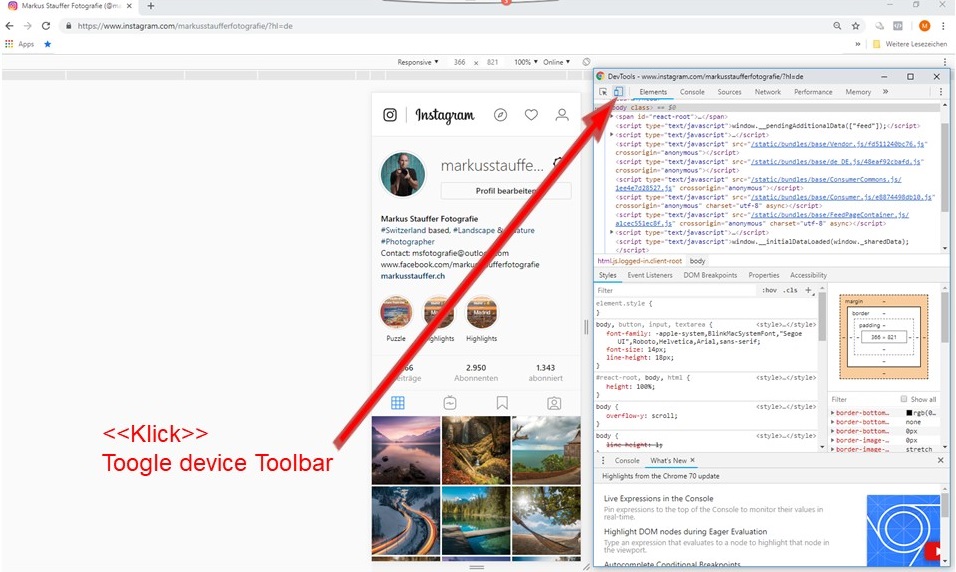Open the Event Listeners pane tab

tap(649, 275)
